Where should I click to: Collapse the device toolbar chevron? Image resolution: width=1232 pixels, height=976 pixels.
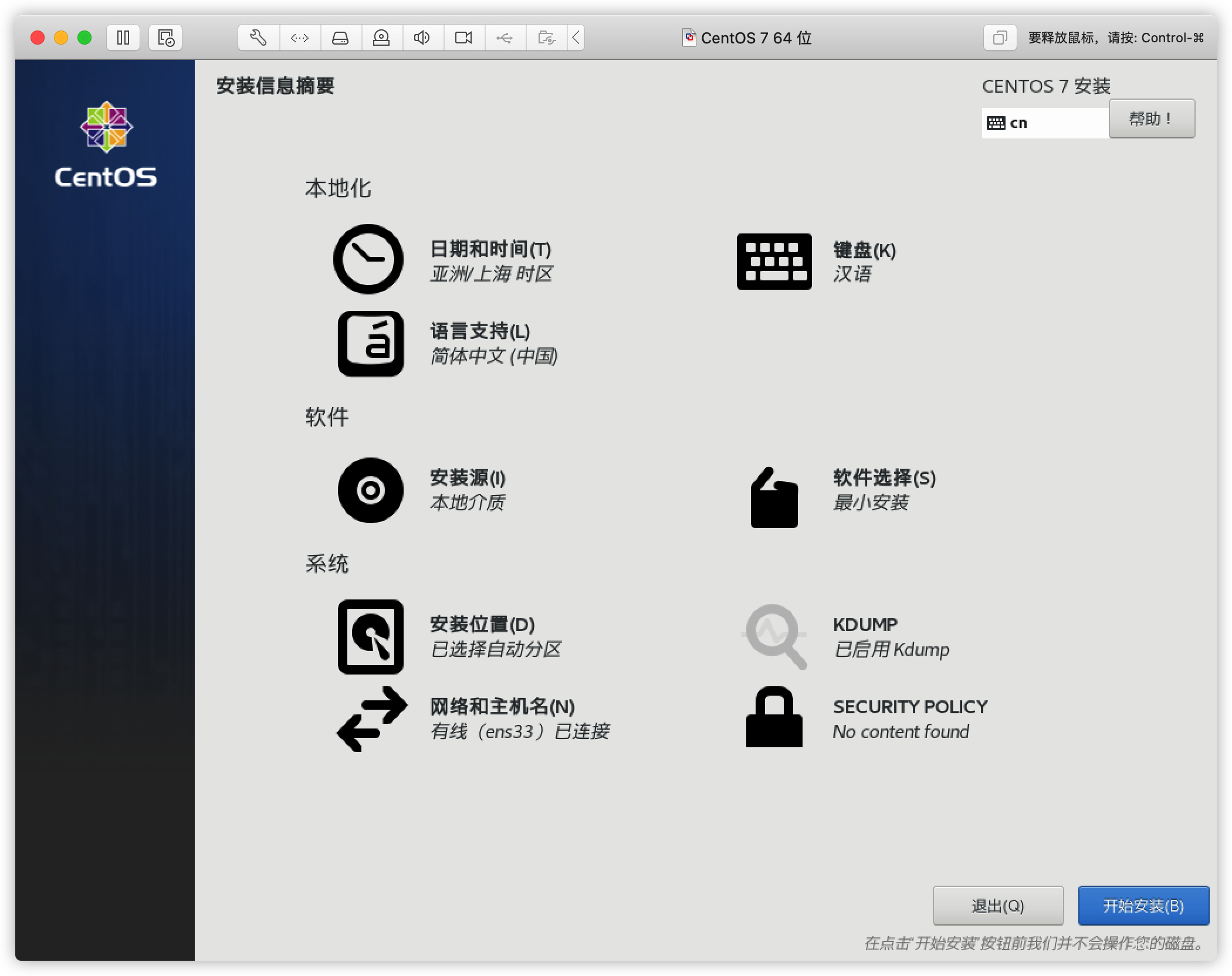coord(576,38)
